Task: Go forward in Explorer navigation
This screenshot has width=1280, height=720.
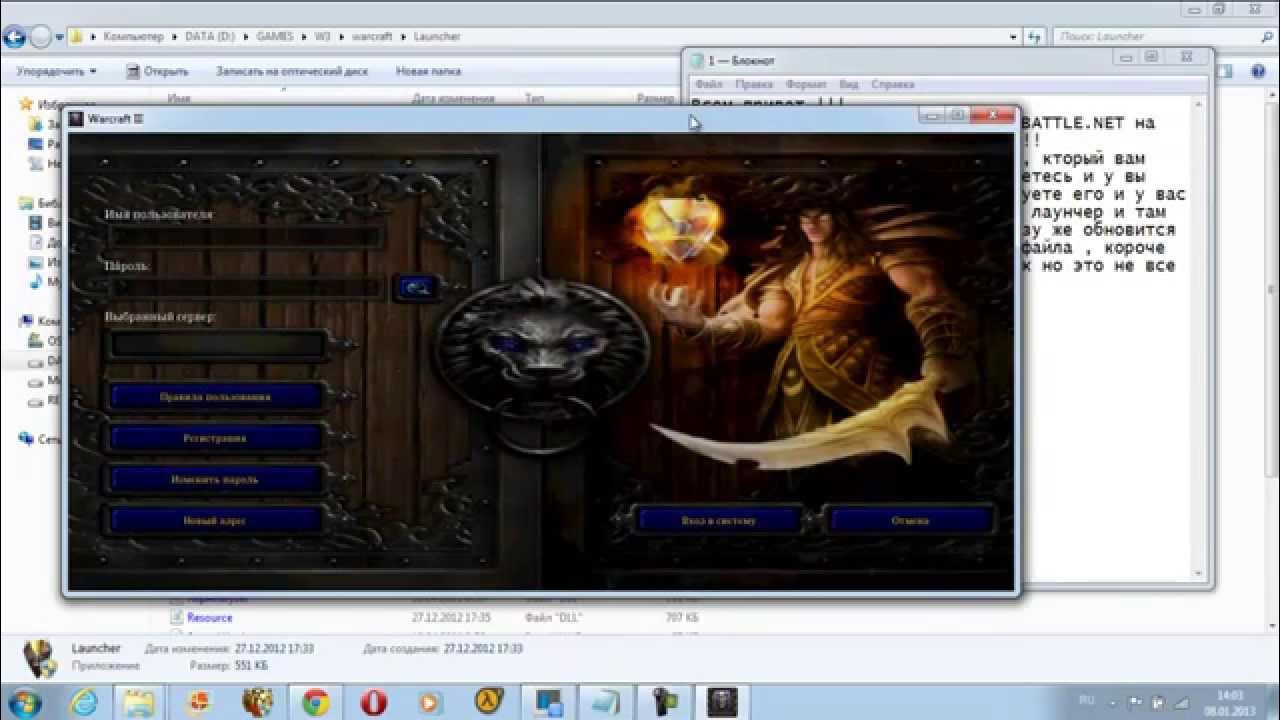Action: point(41,37)
